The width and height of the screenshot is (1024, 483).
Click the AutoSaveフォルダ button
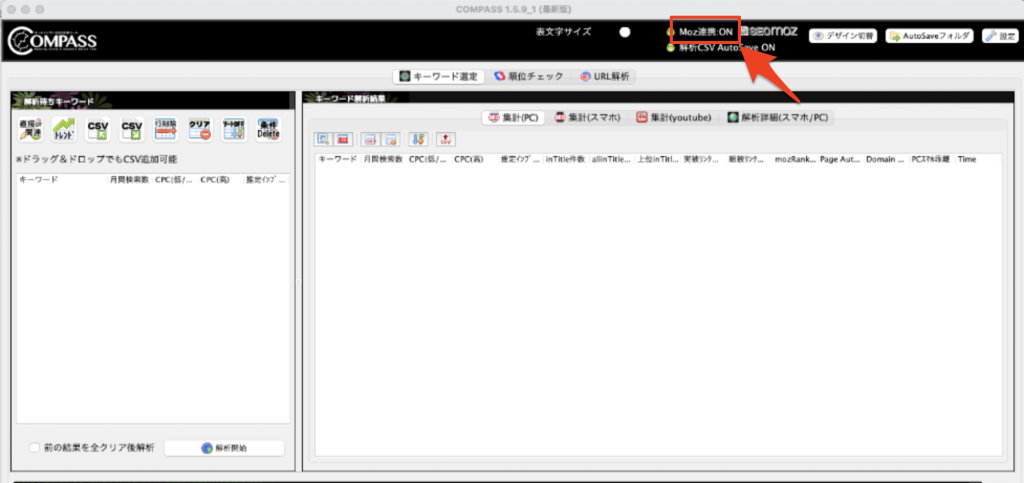[929, 35]
